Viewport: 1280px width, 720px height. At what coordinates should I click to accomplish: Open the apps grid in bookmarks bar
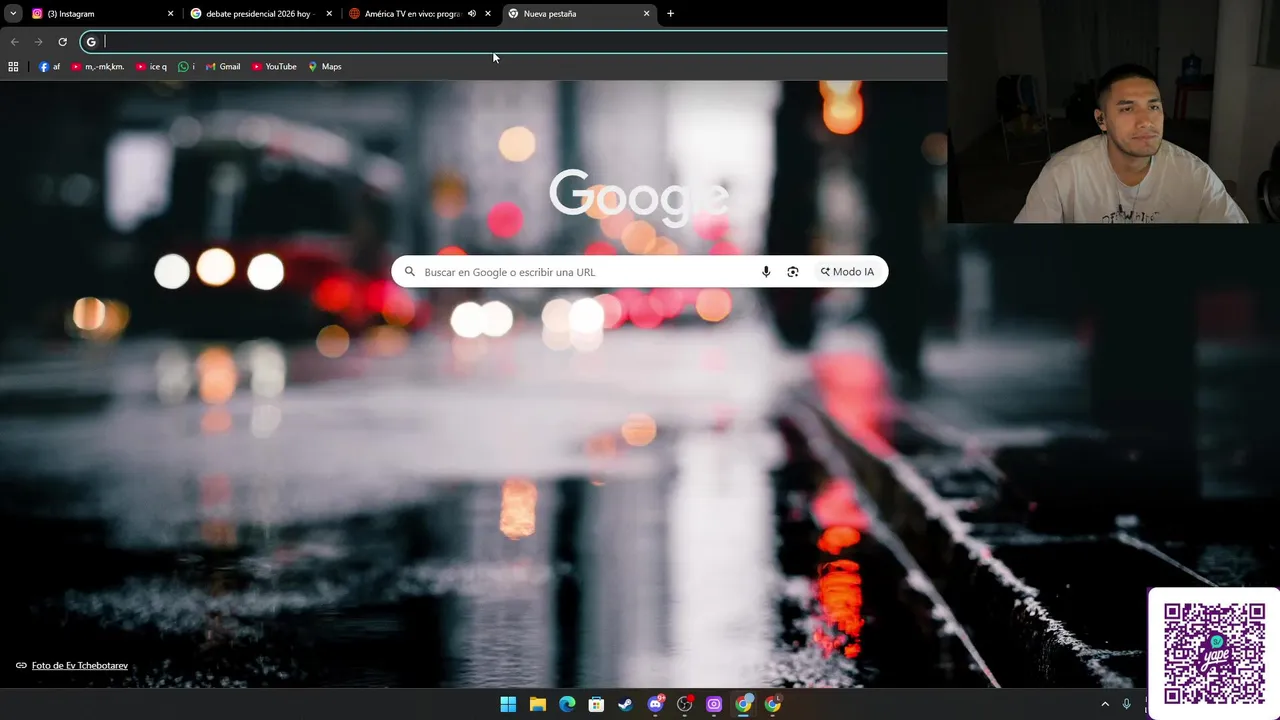(x=13, y=66)
